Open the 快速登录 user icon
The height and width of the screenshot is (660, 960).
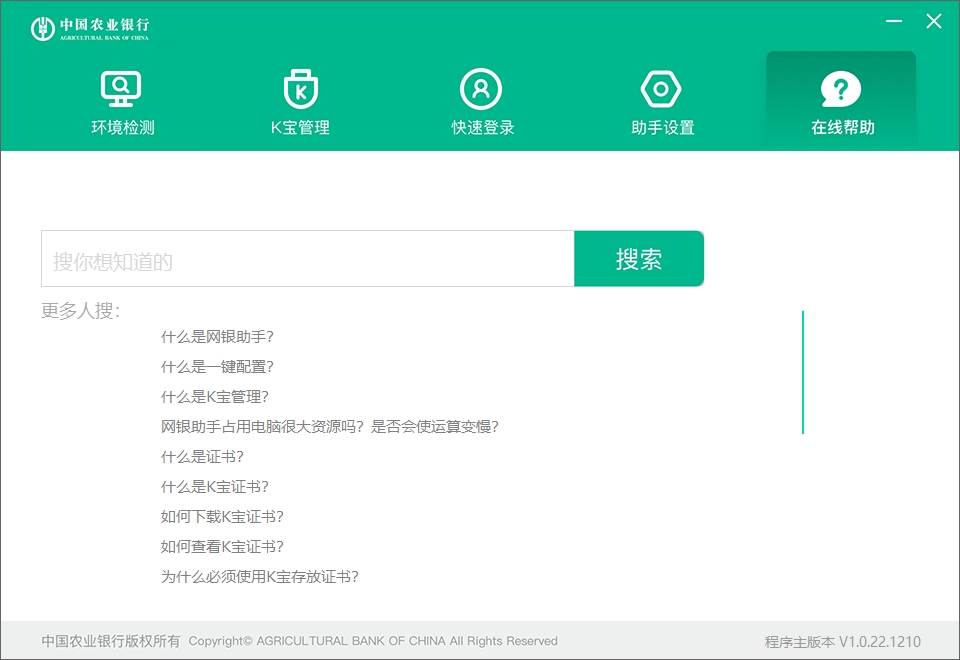pyautogui.click(x=481, y=89)
